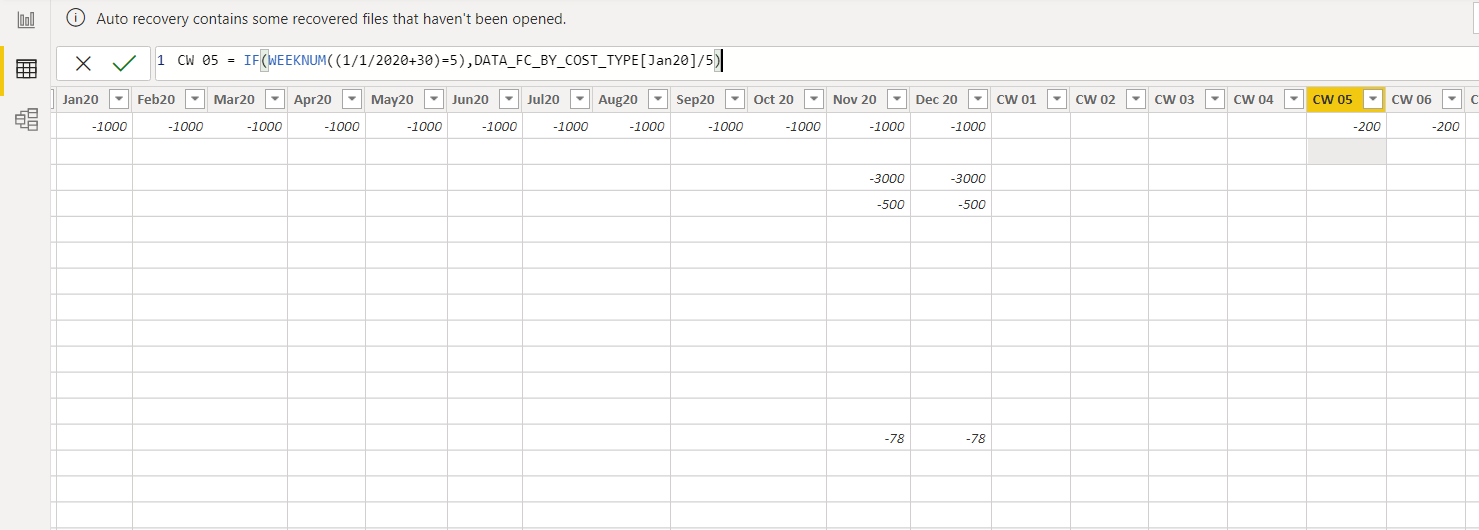Click the -500 cell under Nov 20
The width and height of the screenshot is (1479, 530).
point(868,204)
